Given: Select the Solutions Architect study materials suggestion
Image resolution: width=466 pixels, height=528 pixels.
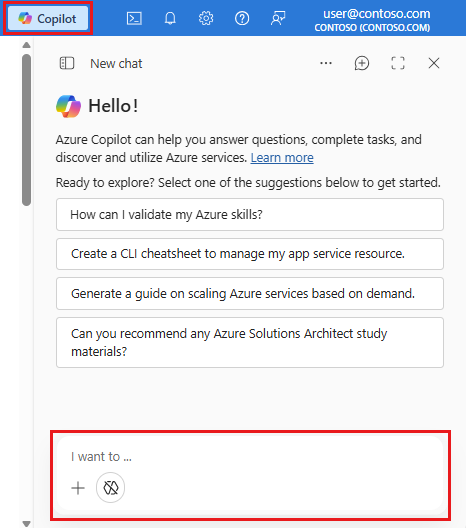Looking at the screenshot, I should [250, 342].
